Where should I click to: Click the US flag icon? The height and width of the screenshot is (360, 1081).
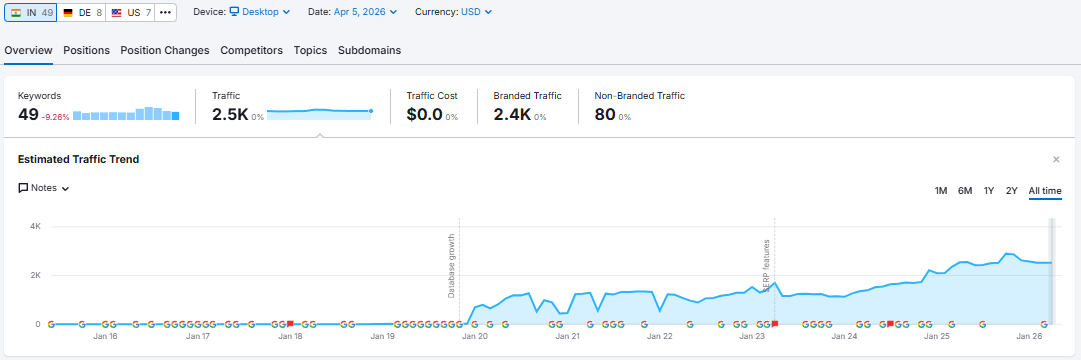tap(117, 12)
